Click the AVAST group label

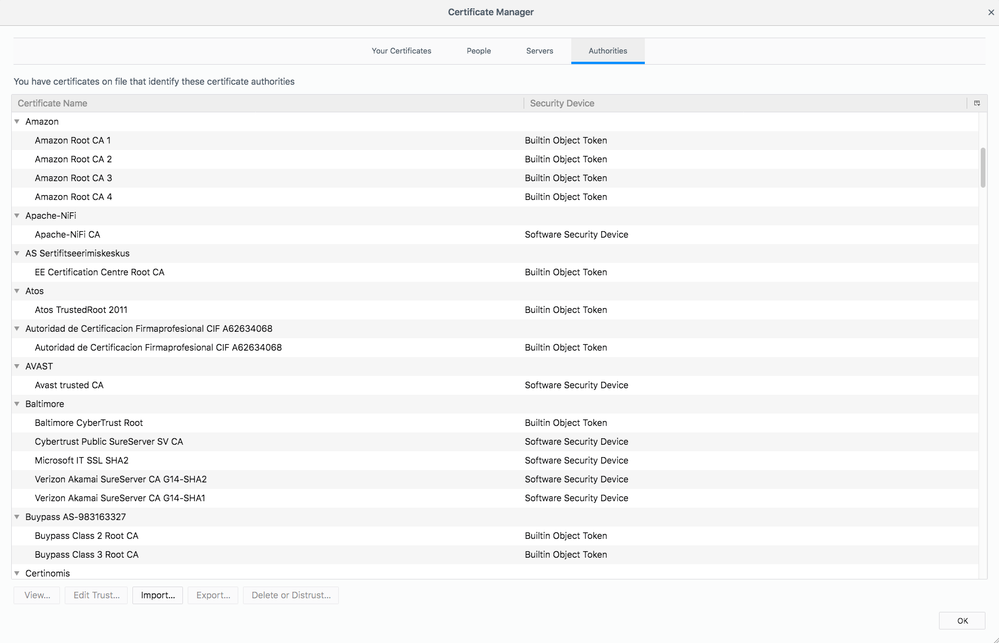pyautogui.click(x=39, y=366)
